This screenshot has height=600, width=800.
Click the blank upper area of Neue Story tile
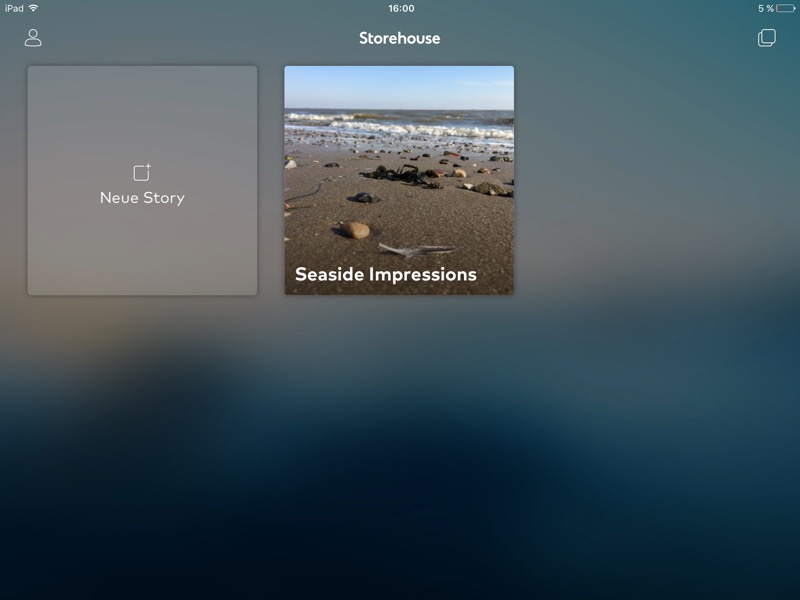(x=142, y=112)
